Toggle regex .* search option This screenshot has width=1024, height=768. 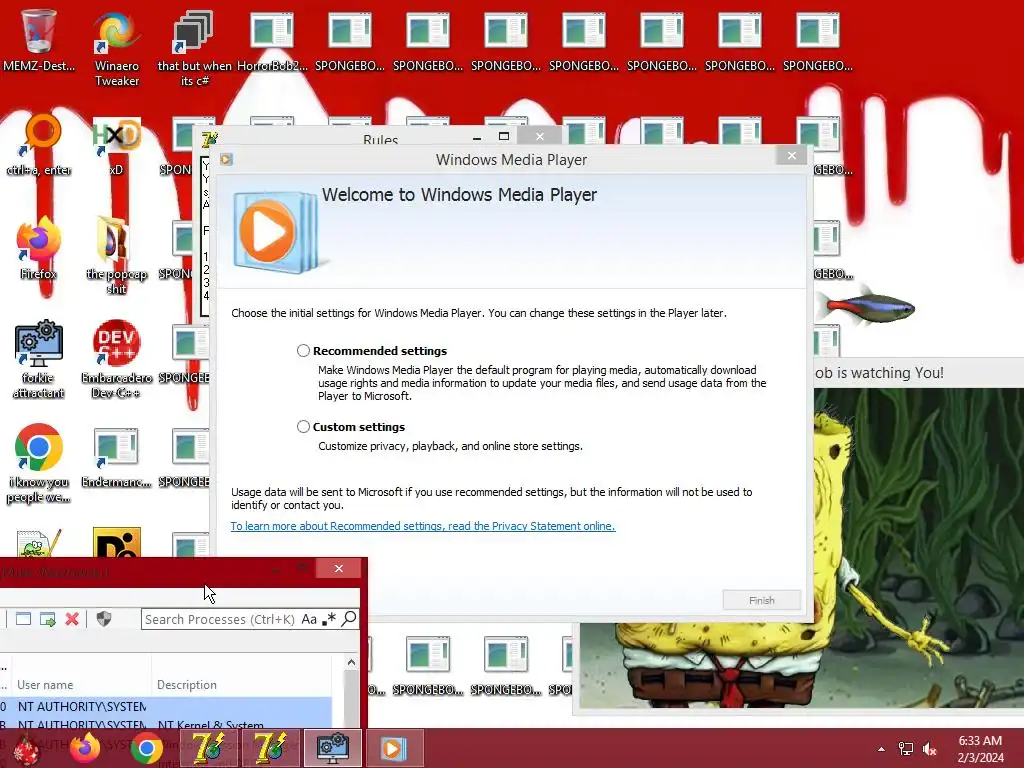tap(329, 618)
